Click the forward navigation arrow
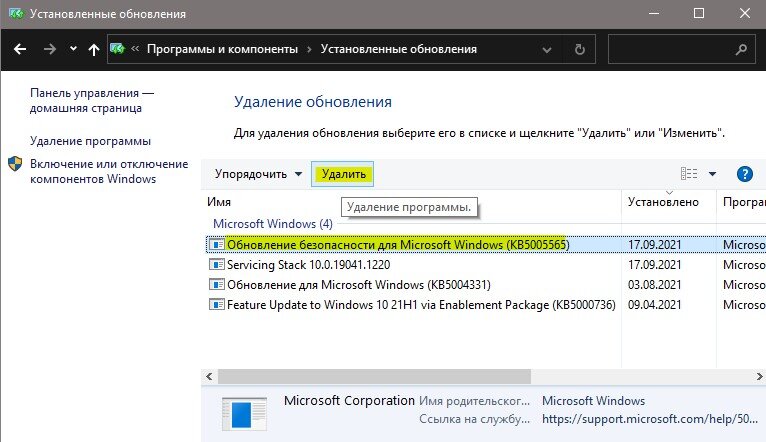The image size is (766, 442). point(49,49)
